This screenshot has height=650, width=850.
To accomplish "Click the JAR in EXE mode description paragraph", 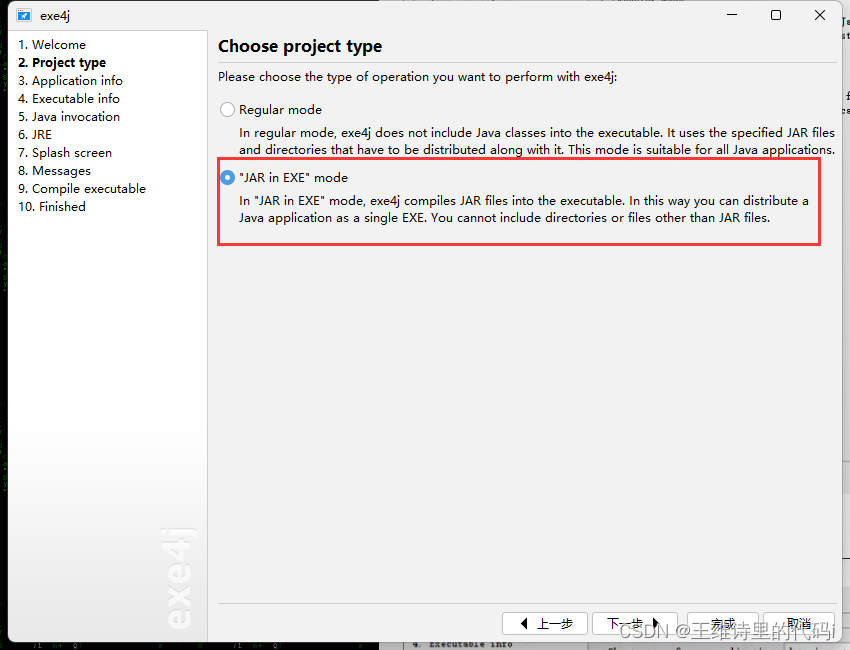I will click(524, 209).
